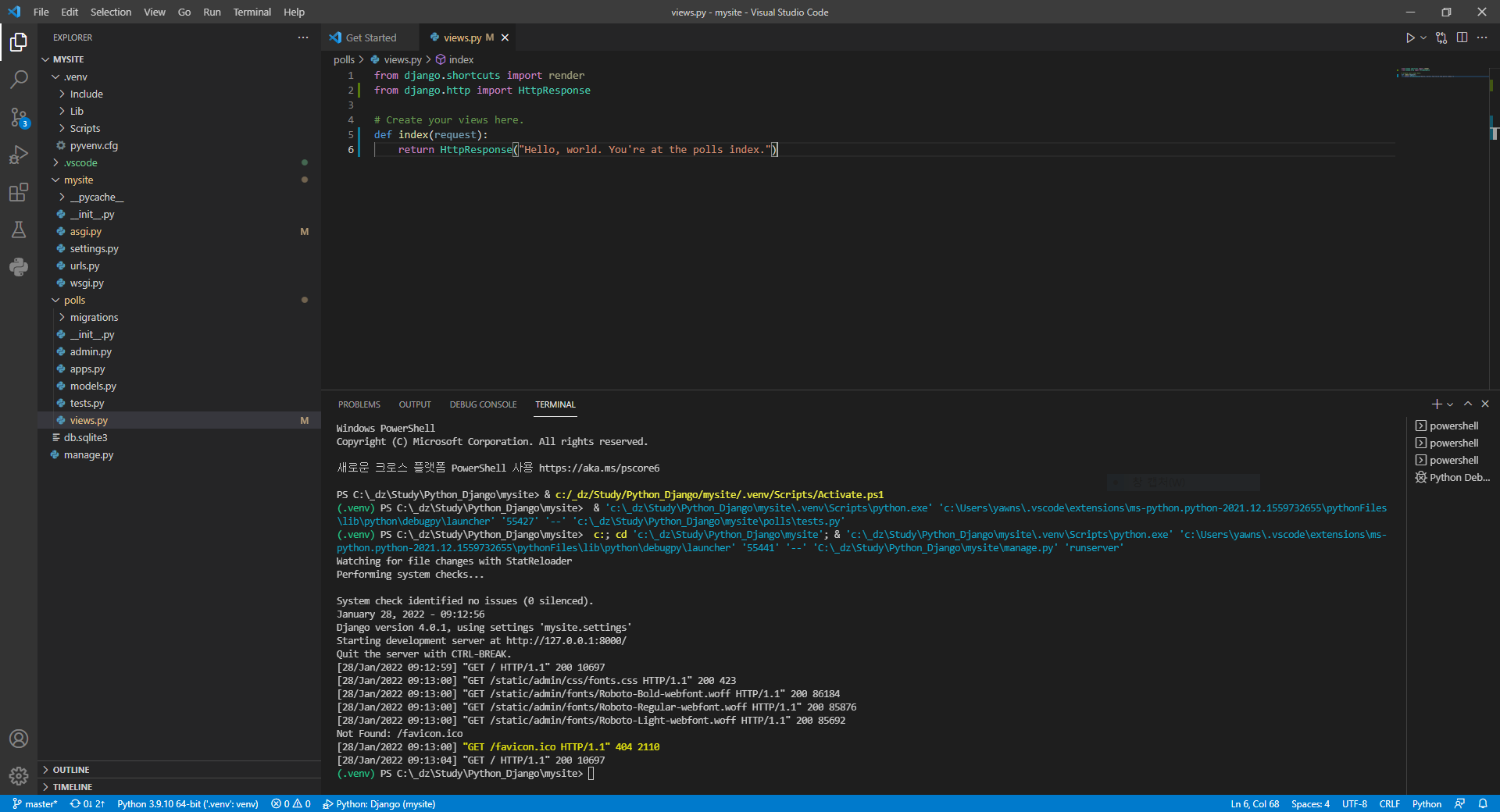Close the terminal panel
This screenshot has width=1500, height=812.
pos(1485,404)
